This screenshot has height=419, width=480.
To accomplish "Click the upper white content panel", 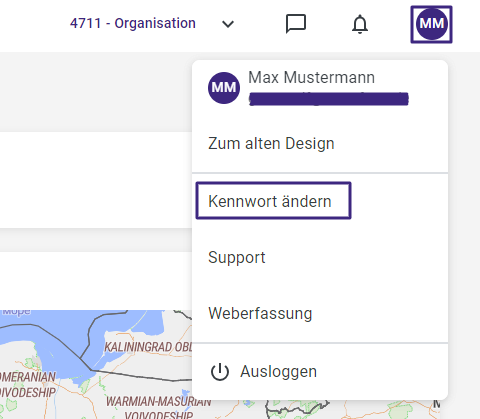I will [96, 180].
